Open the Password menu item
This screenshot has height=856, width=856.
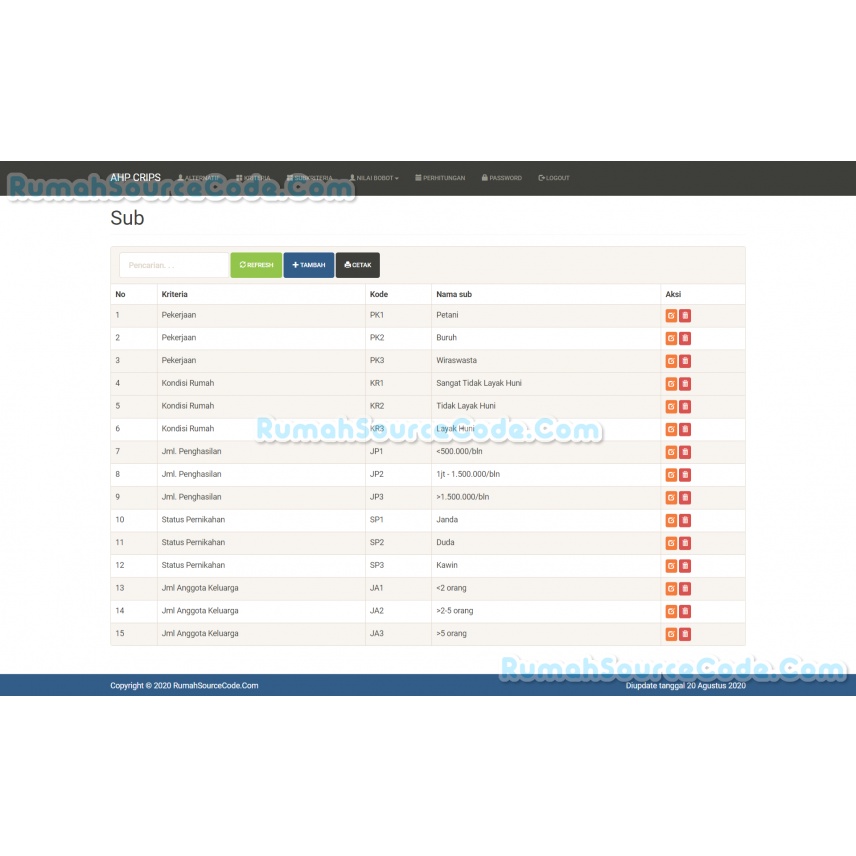[x=502, y=178]
